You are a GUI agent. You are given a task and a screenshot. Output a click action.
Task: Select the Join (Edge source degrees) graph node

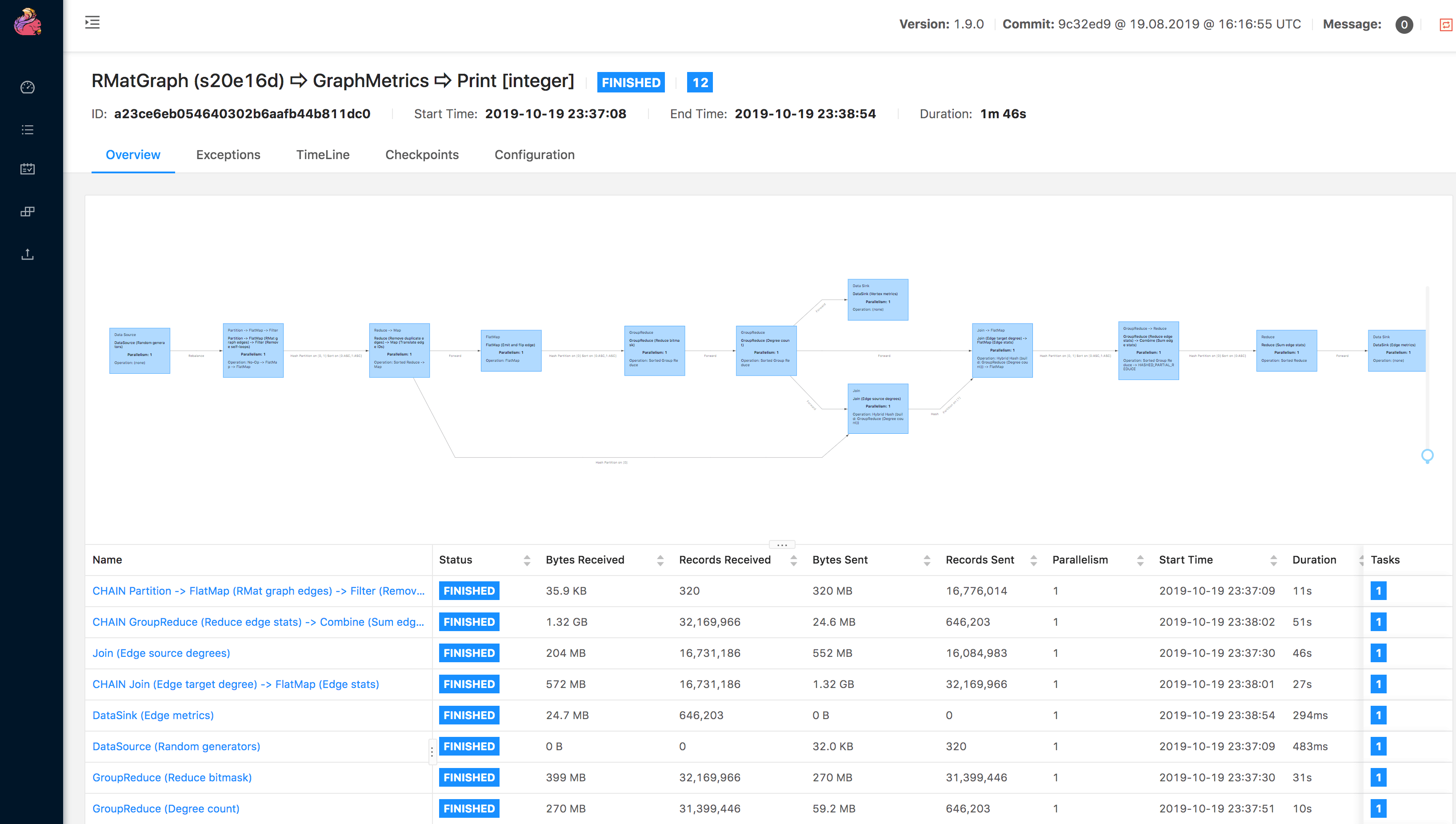pos(878,408)
